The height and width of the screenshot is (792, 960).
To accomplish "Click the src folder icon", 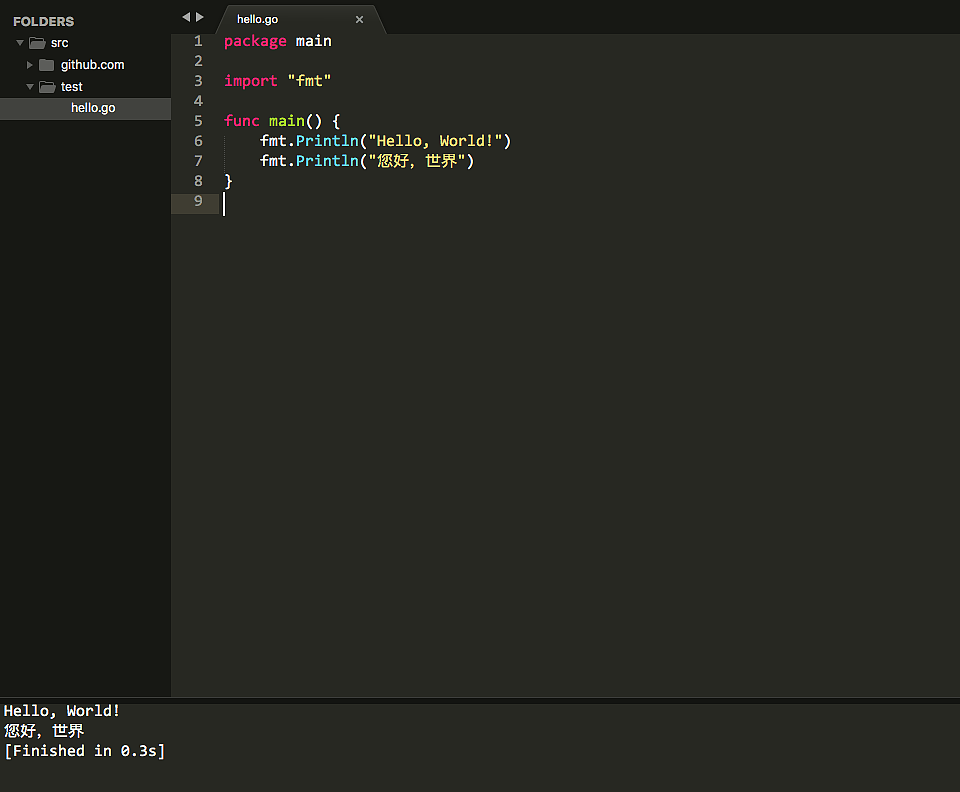I will (38, 43).
